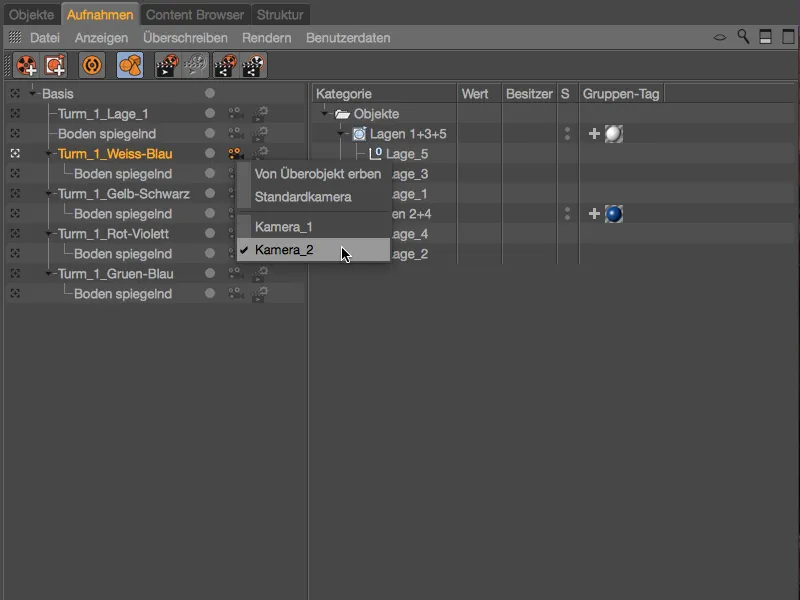Activate Turm_1_Gruen-Blau via its left crosshair icon
Screen dimensions: 800x600
coord(15,273)
